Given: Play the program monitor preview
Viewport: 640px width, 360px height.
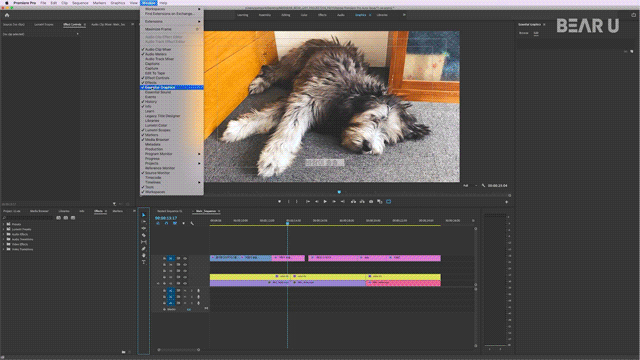Looking at the screenshot, I should [x=325, y=201].
